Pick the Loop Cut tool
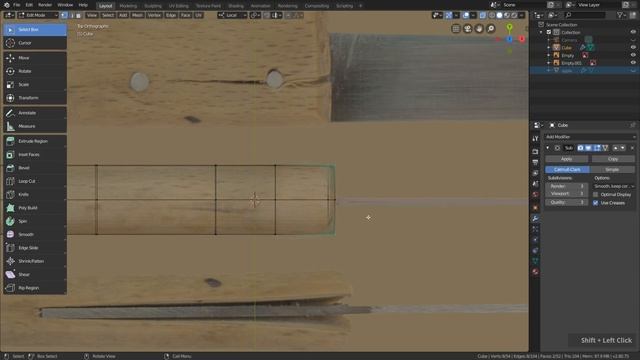 pos(35,181)
